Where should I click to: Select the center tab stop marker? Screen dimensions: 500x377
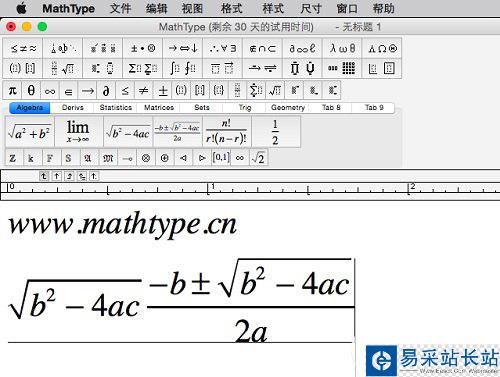(57, 176)
